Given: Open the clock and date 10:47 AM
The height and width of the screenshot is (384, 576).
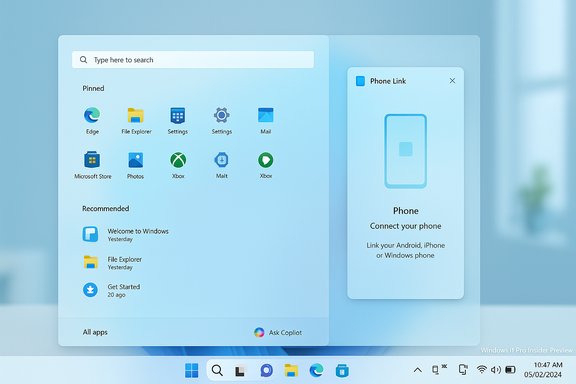Looking at the screenshot, I should 543,370.
